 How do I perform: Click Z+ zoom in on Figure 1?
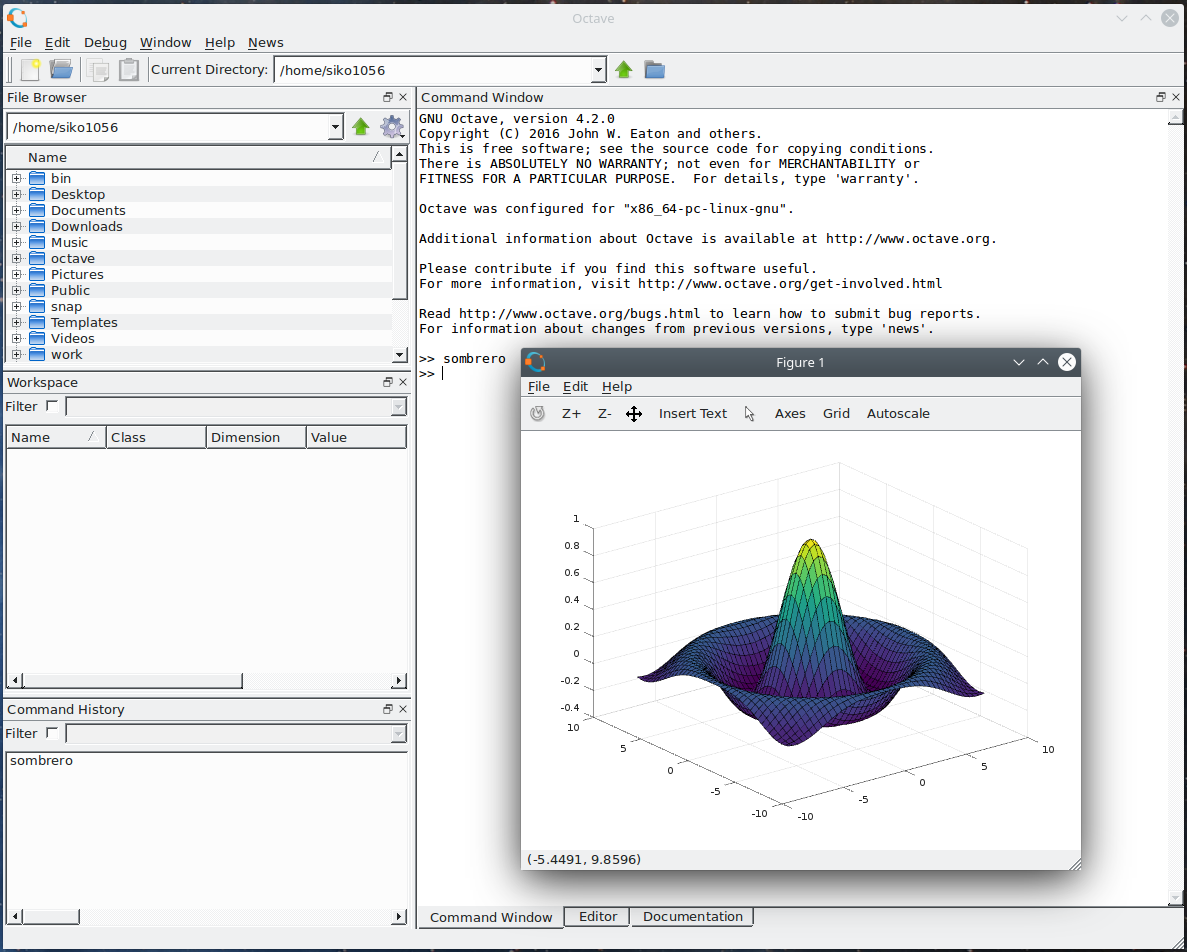pyautogui.click(x=571, y=413)
